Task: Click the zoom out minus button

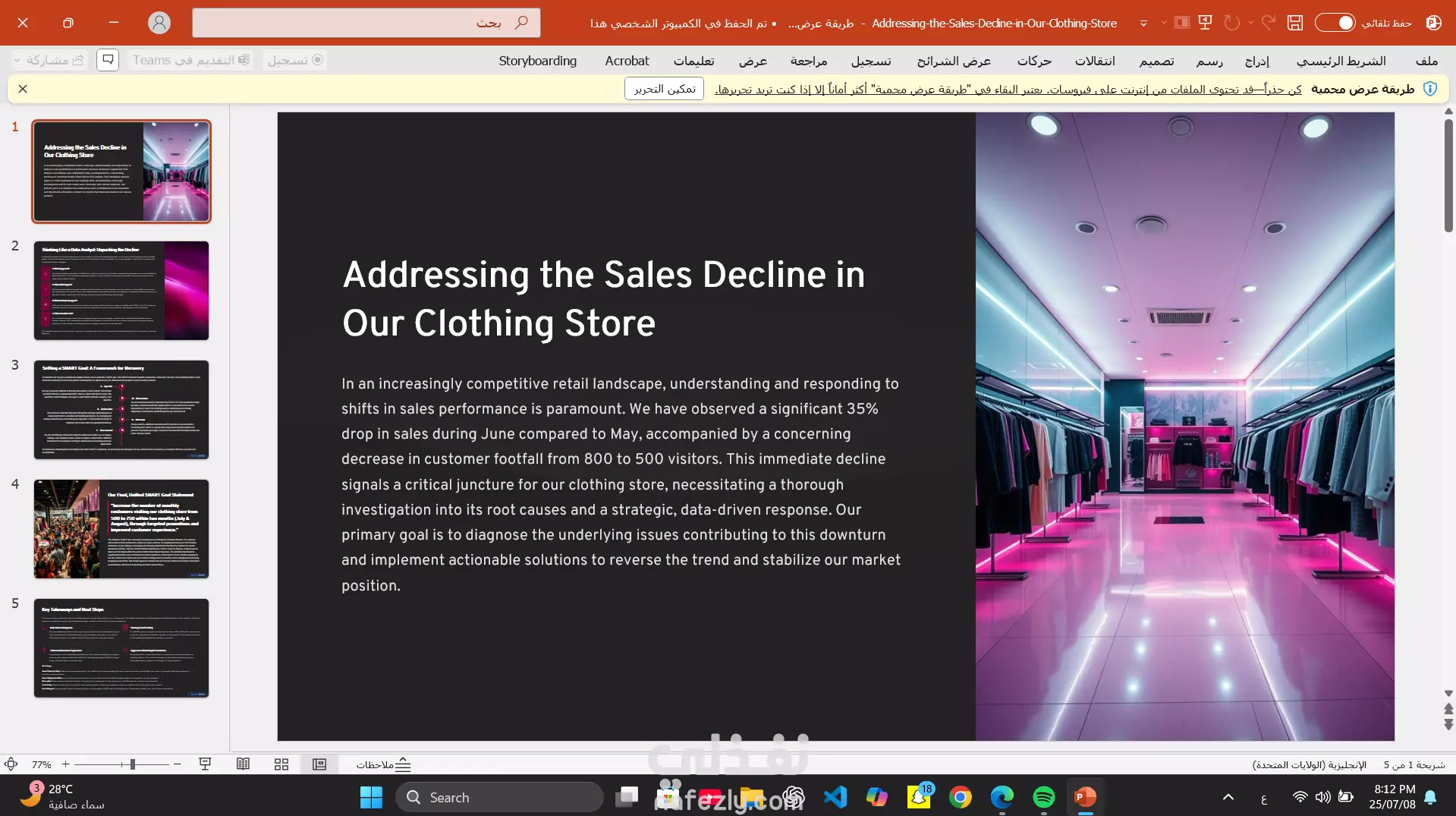Action: [177, 764]
